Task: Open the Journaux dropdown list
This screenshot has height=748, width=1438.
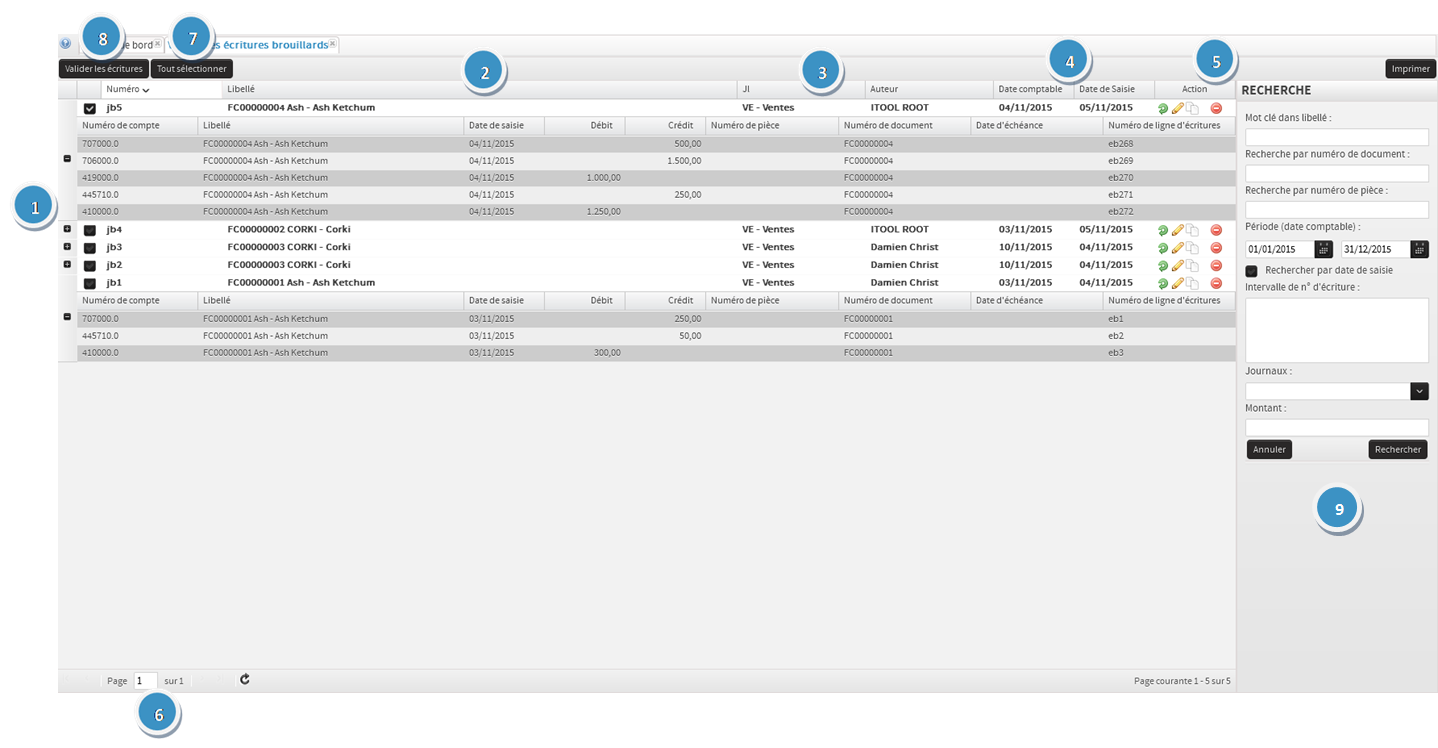Action: coord(1419,392)
